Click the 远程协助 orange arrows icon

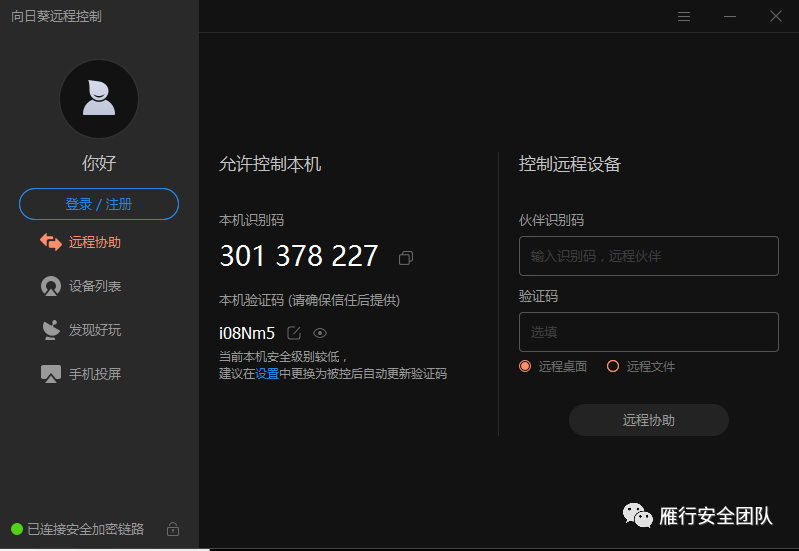coord(51,242)
